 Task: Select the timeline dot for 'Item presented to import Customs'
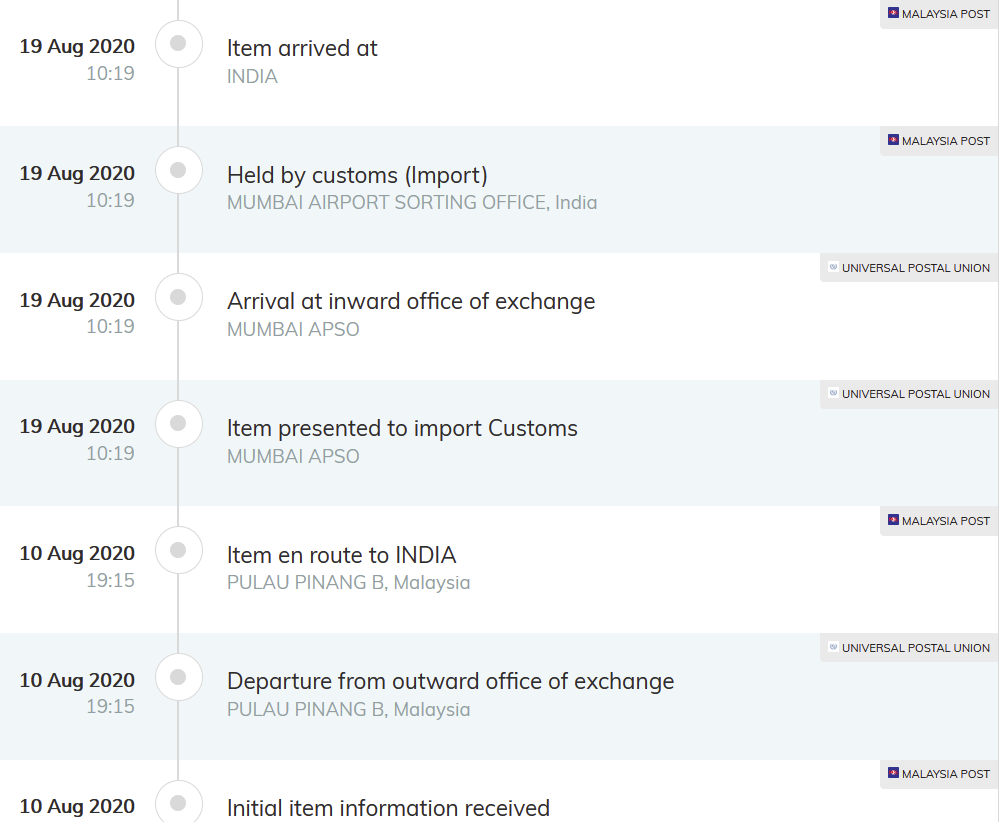pyautogui.click(x=179, y=424)
